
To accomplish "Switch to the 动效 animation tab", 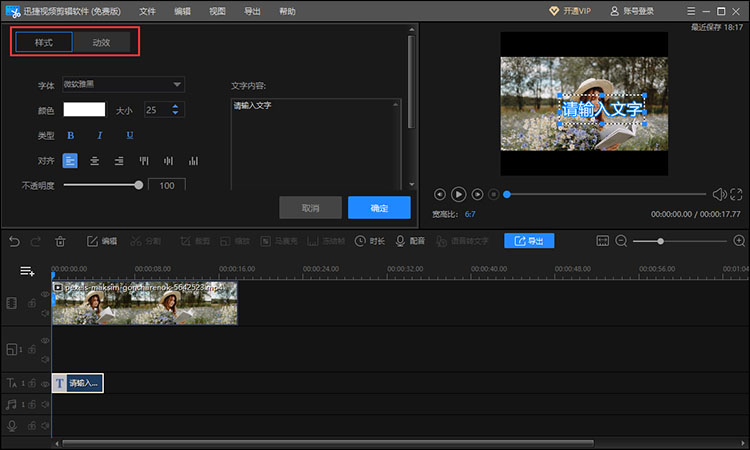I will click(x=101, y=42).
